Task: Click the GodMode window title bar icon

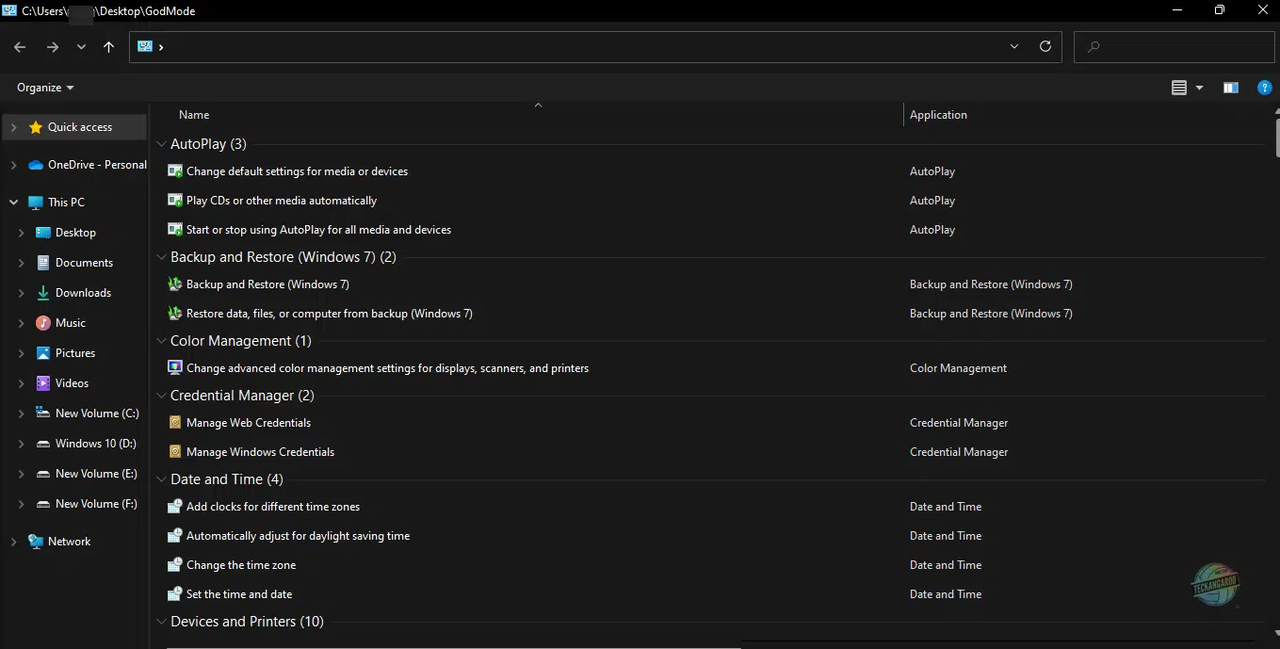Action: [9, 10]
